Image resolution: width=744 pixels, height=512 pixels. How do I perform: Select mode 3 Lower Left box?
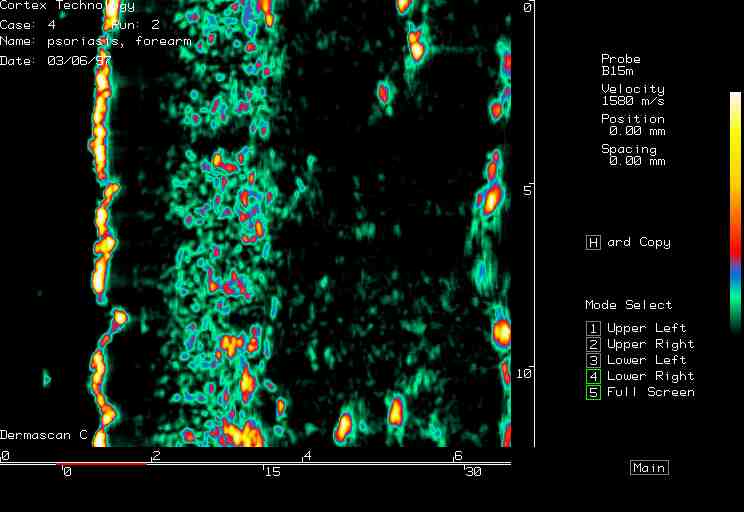(593, 360)
